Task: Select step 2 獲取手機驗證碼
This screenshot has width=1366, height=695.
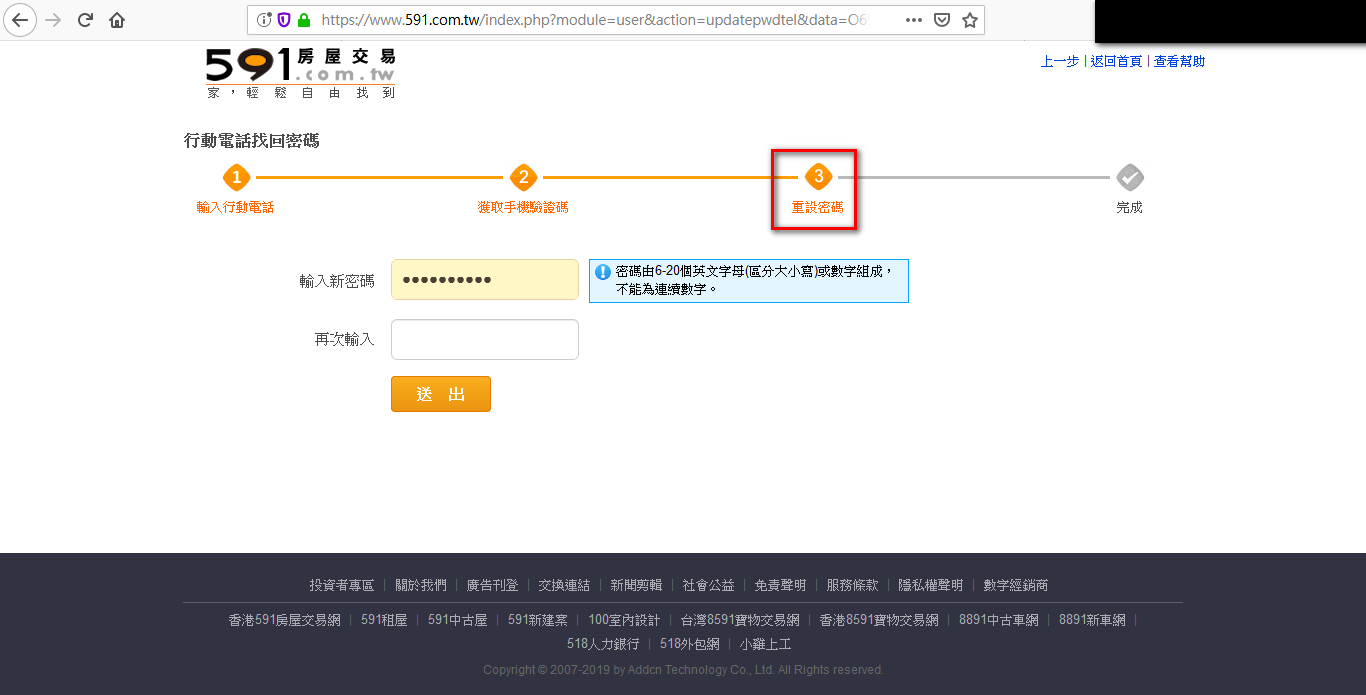Action: click(523, 189)
